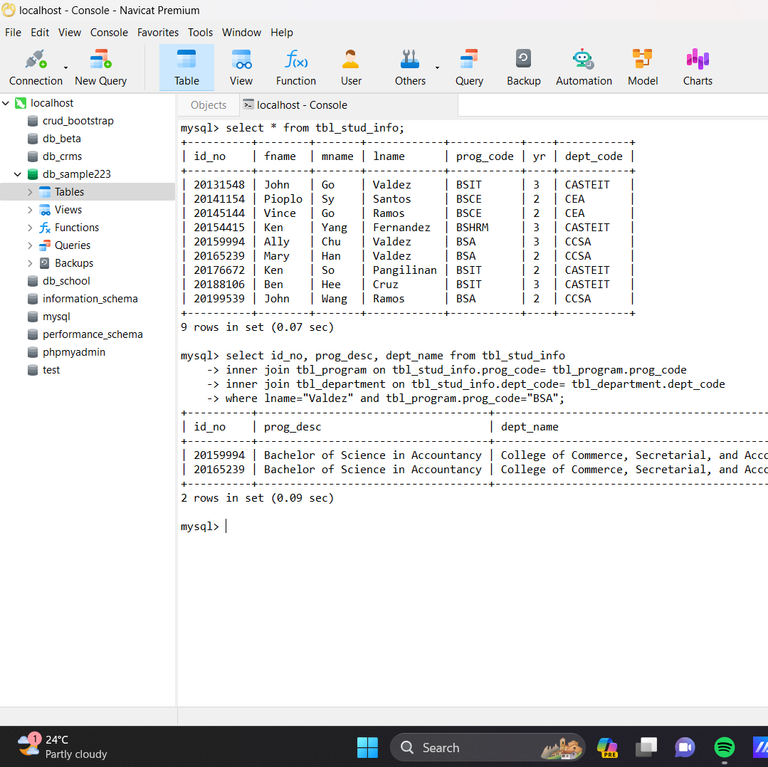Open Task View on the taskbar

(x=646, y=747)
